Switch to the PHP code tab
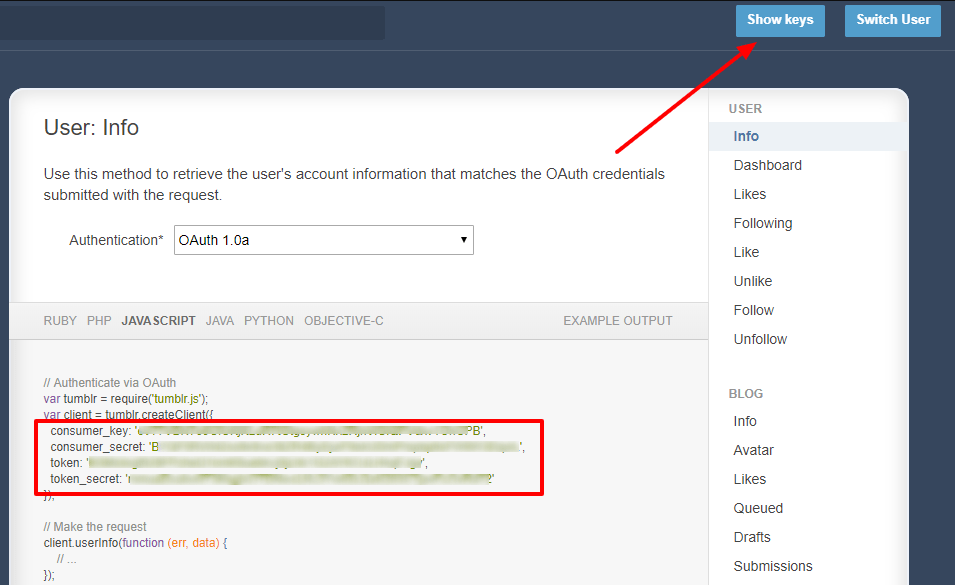The image size is (955, 585). point(98,320)
